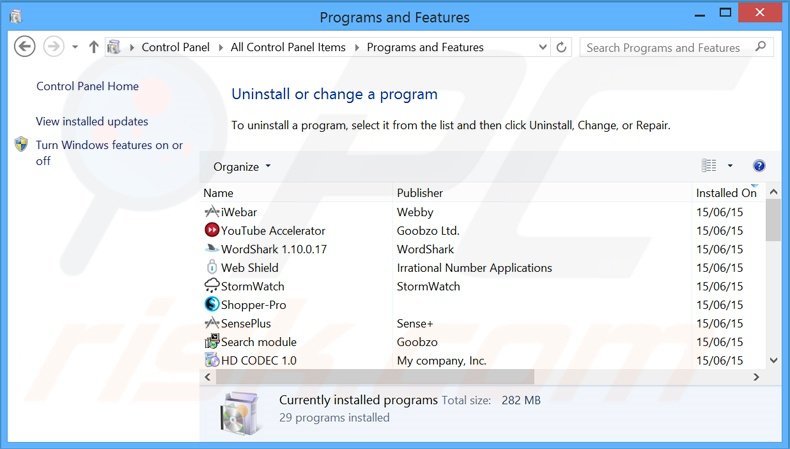This screenshot has width=790, height=449.
Task: Go back with the Back arrow
Action: click(24, 47)
